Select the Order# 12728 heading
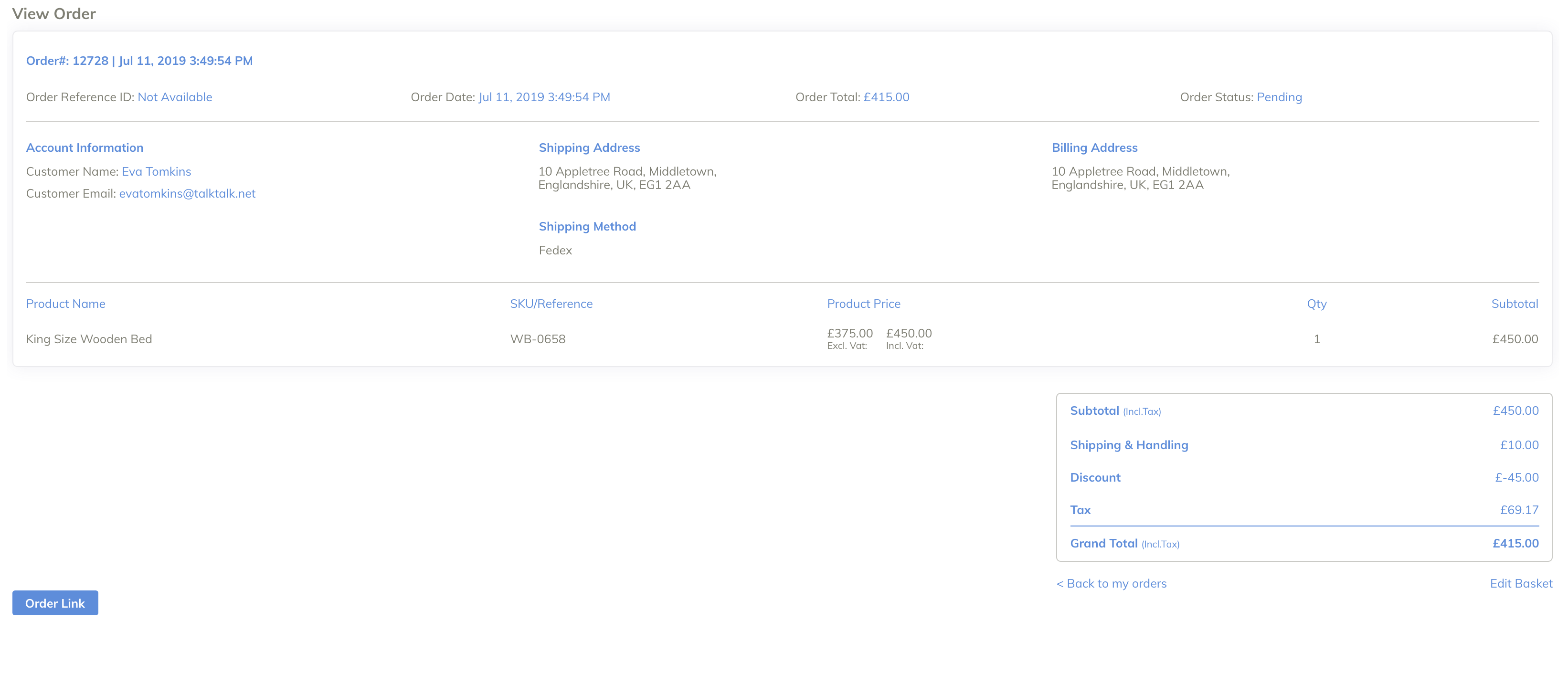The height and width of the screenshot is (684, 1568). (x=139, y=61)
